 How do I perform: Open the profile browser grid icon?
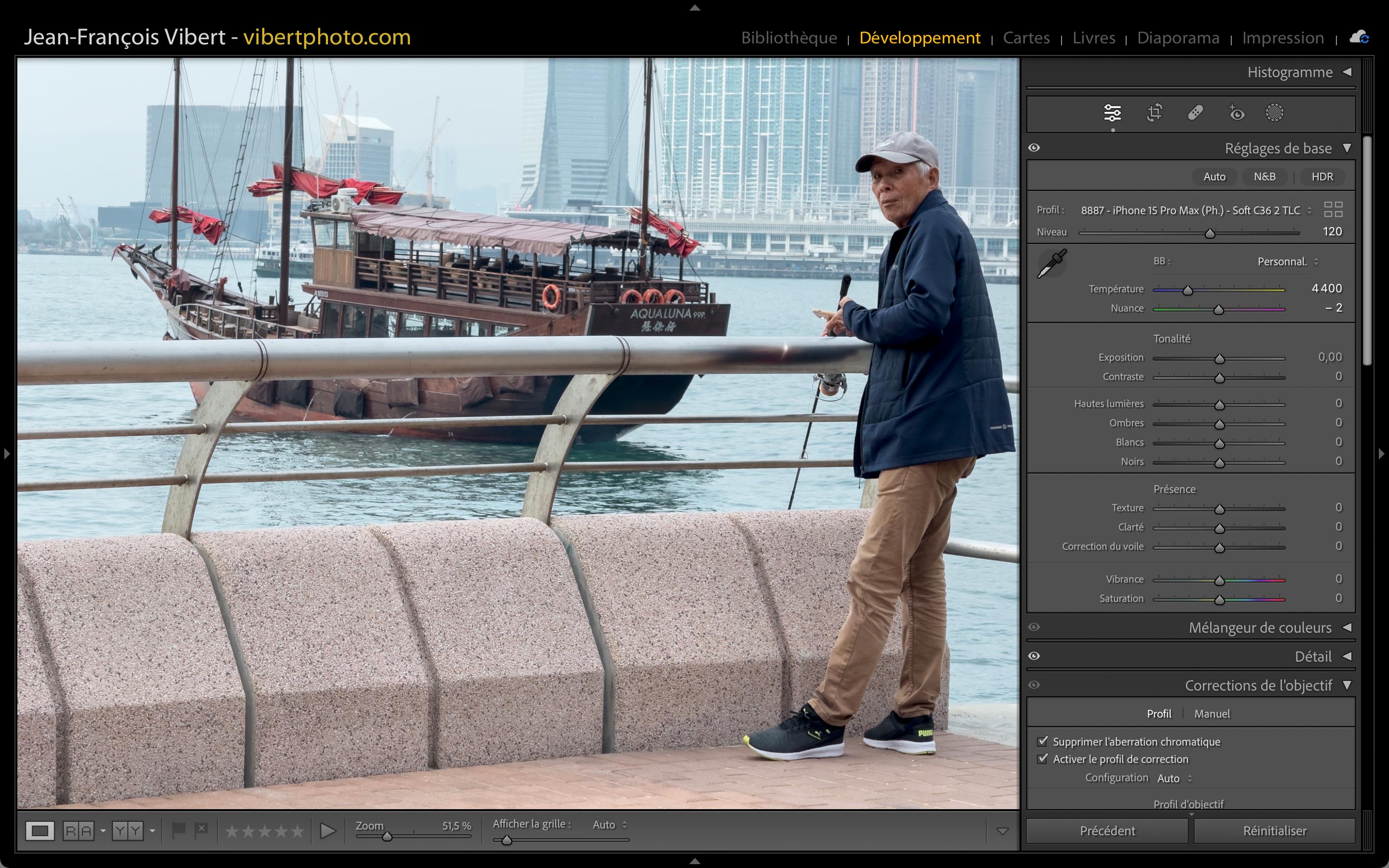click(x=1333, y=210)
